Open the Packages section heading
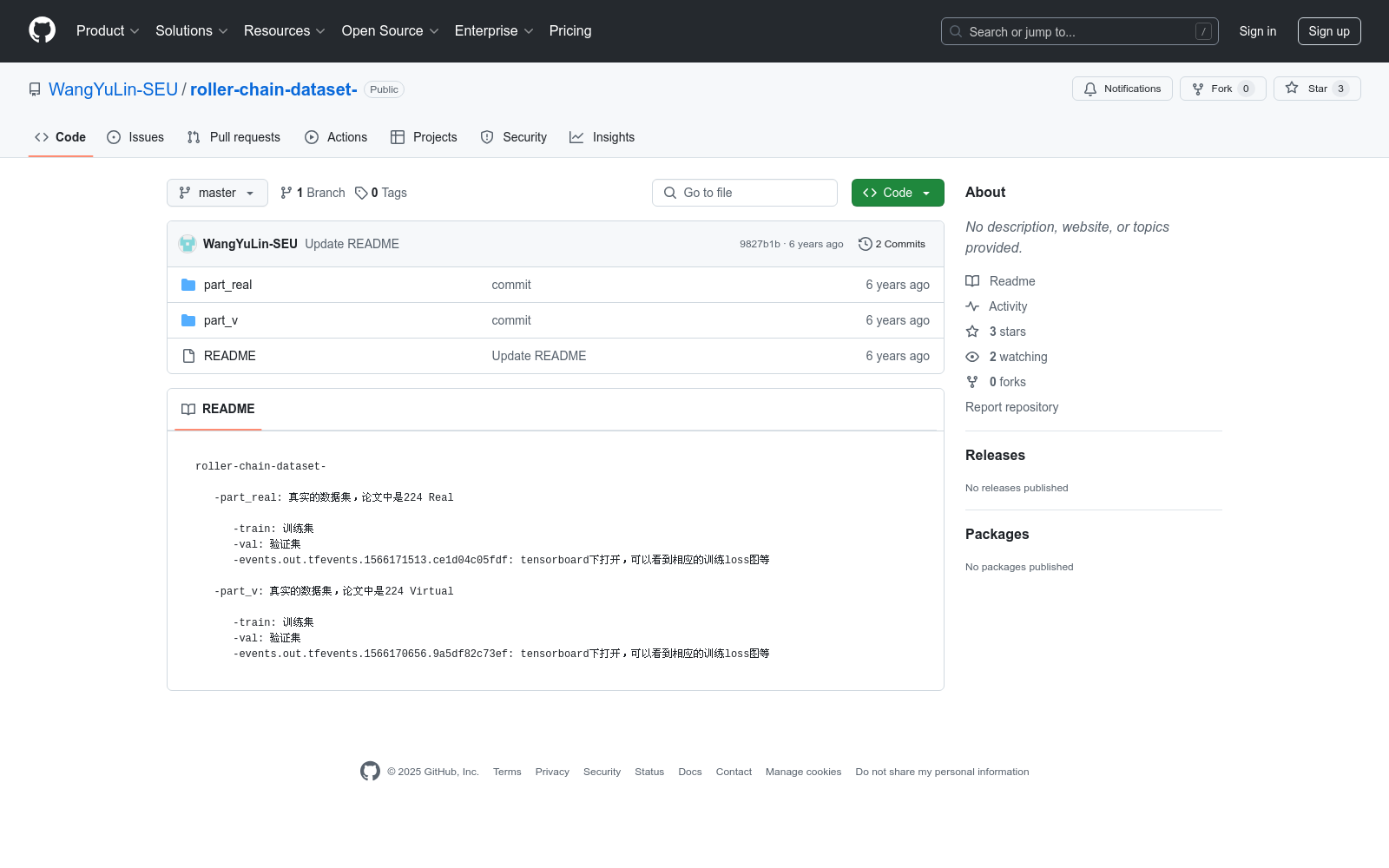The image size is (1389, 868). (997, 535)
